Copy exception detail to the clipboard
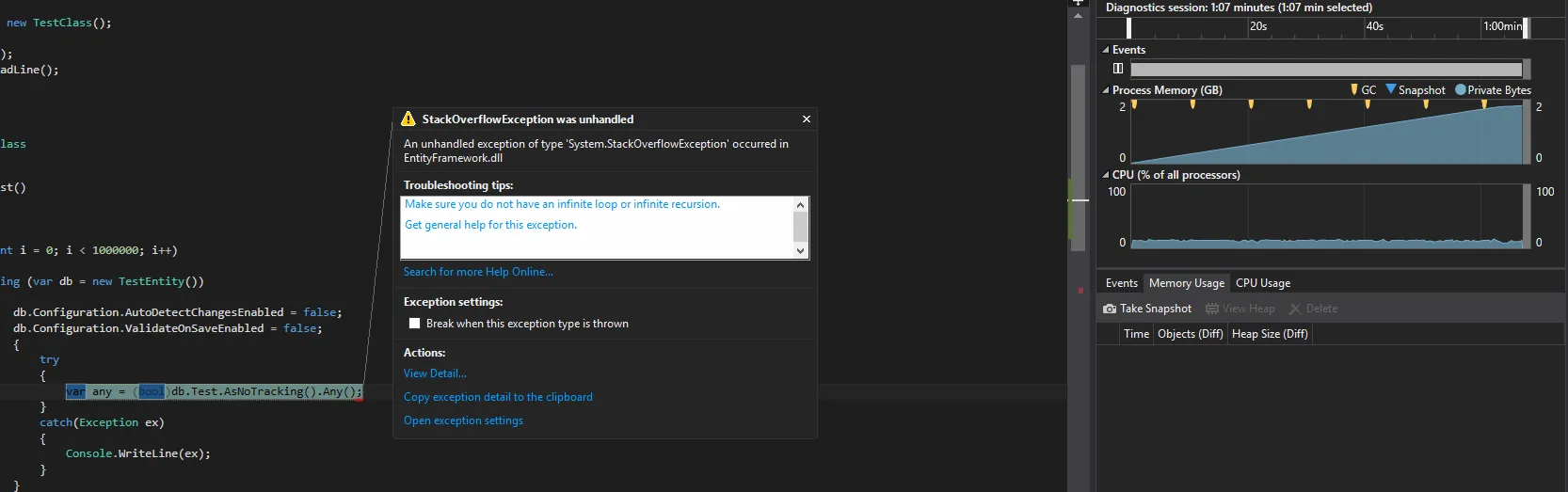Viewport: 1568px width, 492px height. point(498,397)
